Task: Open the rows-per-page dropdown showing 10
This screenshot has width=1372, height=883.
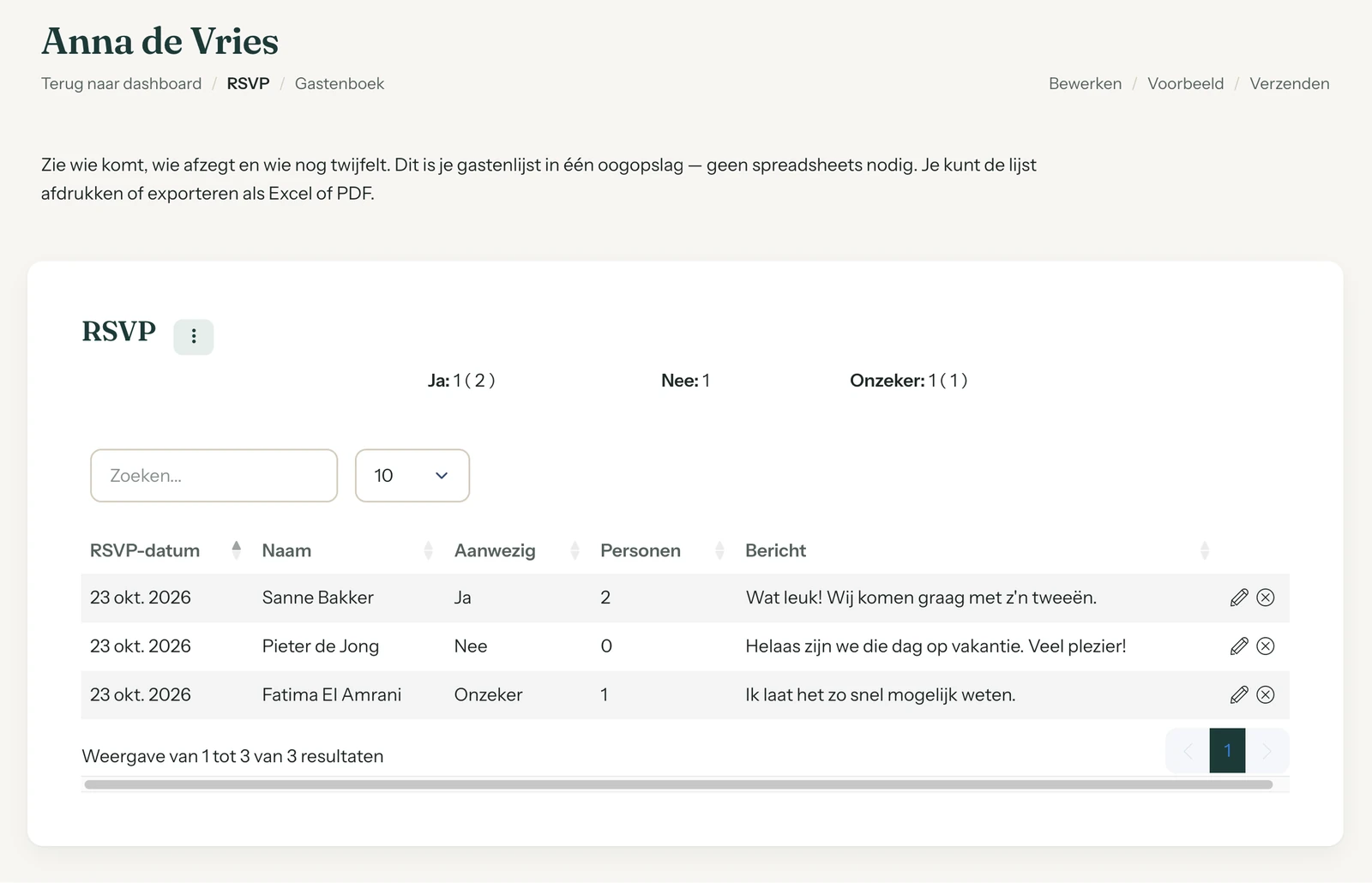Action: [x=412, y=476]
